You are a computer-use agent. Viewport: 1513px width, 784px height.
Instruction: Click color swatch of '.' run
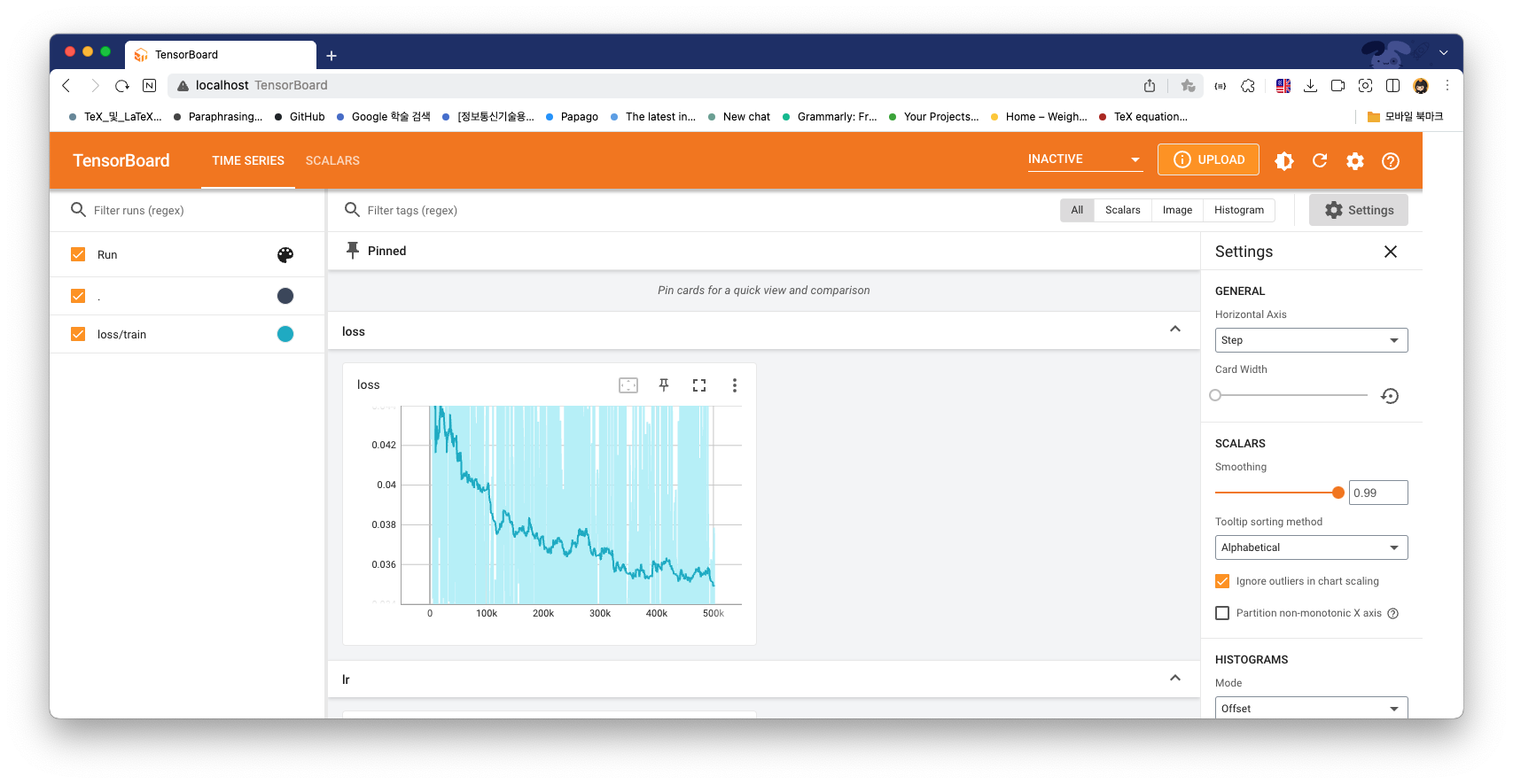[x=285, y=296]
